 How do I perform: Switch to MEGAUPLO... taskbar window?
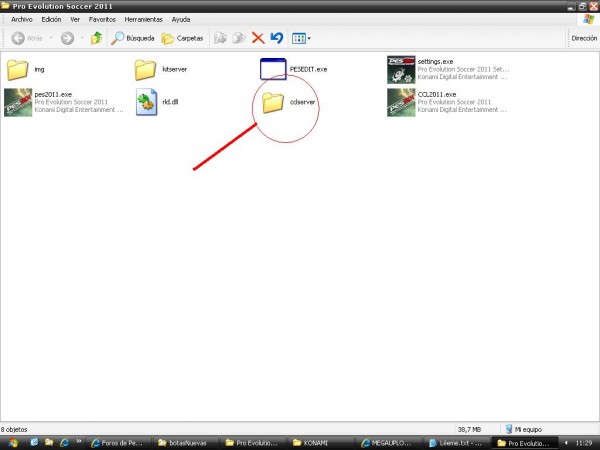coord(387,443)
